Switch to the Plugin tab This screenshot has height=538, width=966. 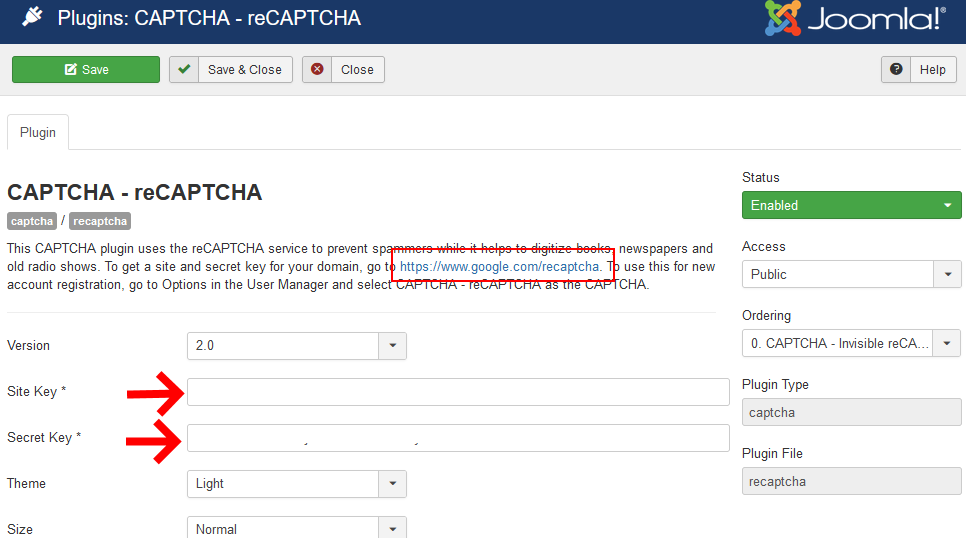click(38, 132)
